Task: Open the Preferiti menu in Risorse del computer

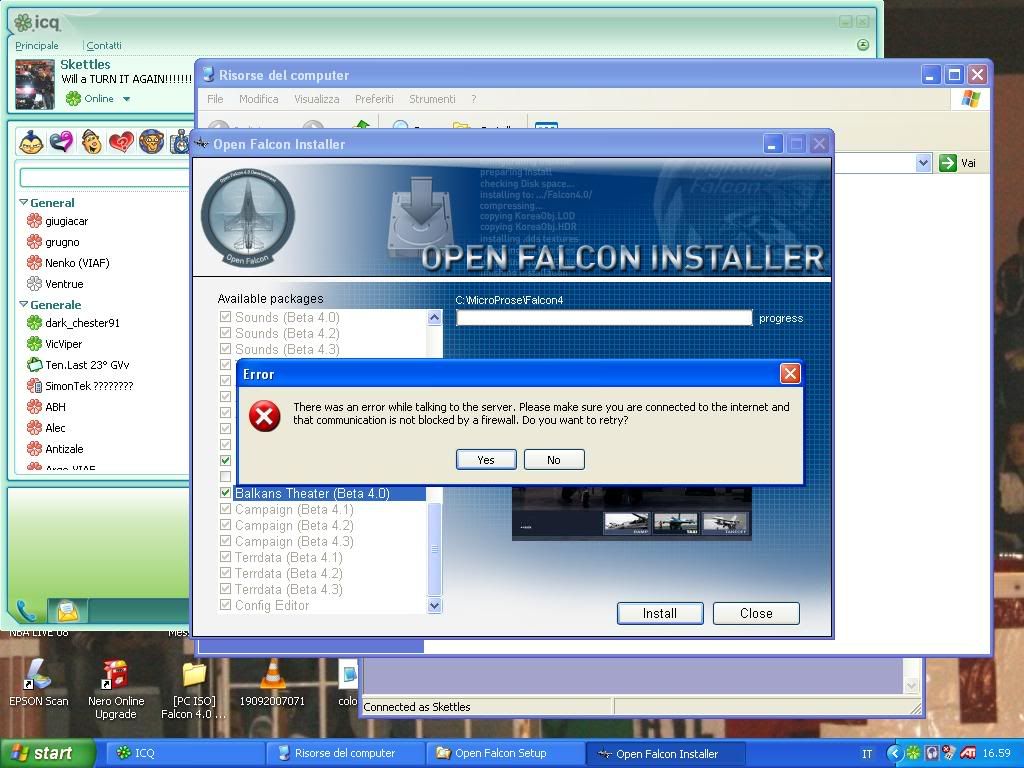Action: click(x=374, y=99)
